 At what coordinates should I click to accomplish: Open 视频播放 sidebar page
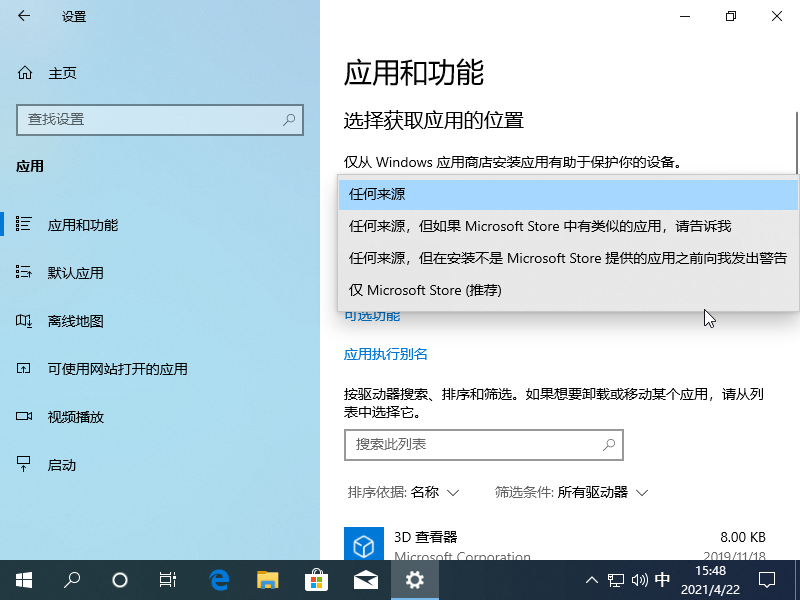[x=160, y=416]
